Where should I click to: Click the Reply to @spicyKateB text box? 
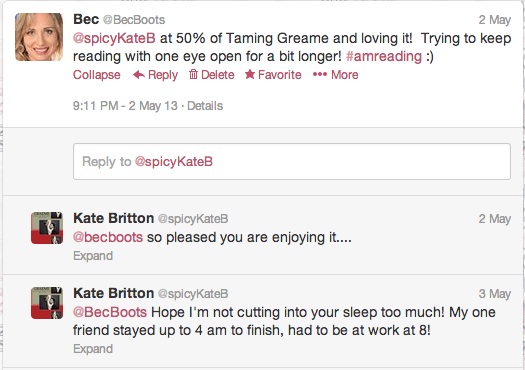point(292,161)
